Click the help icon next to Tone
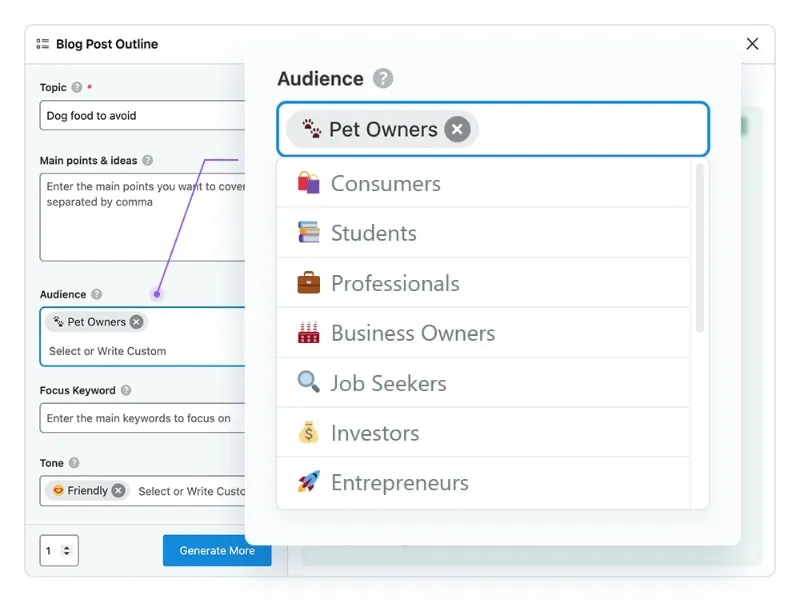 [x=74, y=463]
